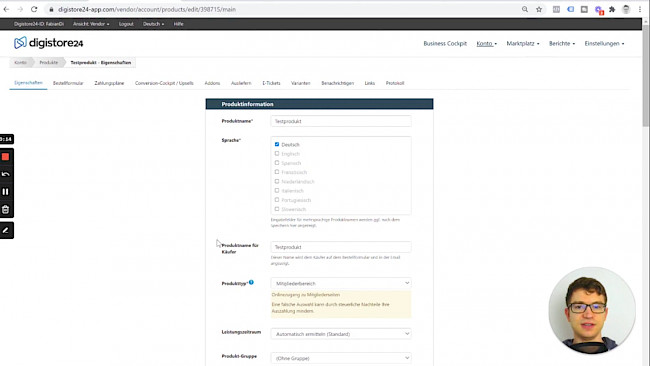650x366 pixels.
Task: Click the browser address bar URL
Action: pyautogui.click(x=147, y=9)
